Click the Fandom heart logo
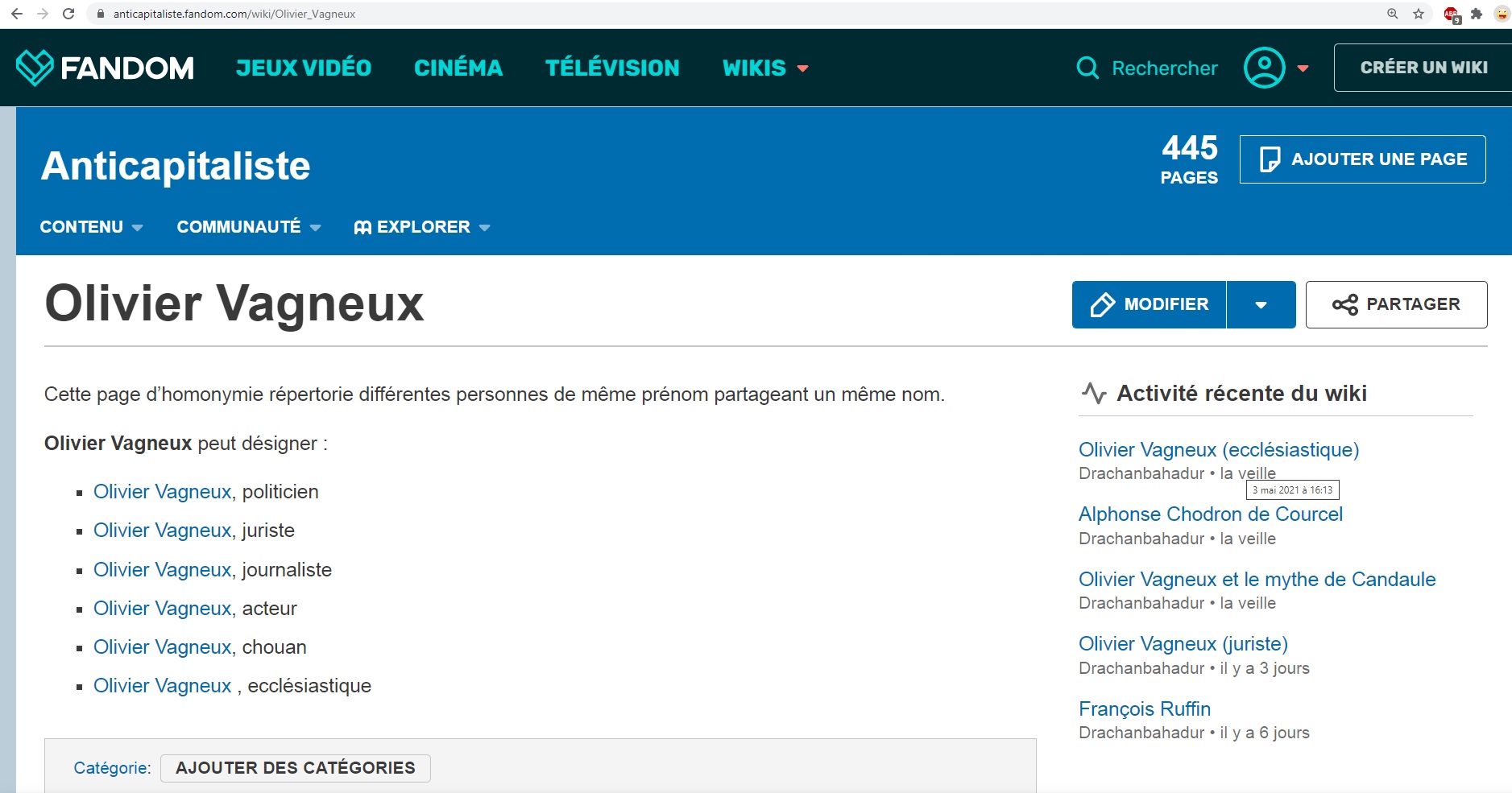This screenshot has height=793, width=1512. click(x=35, y=68)
